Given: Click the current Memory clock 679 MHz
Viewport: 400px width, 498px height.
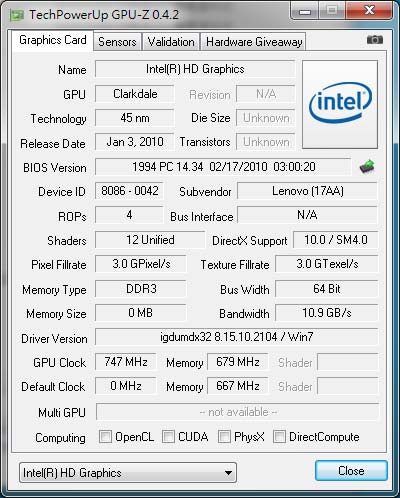Looking at the screenshot, I should 238,362.
